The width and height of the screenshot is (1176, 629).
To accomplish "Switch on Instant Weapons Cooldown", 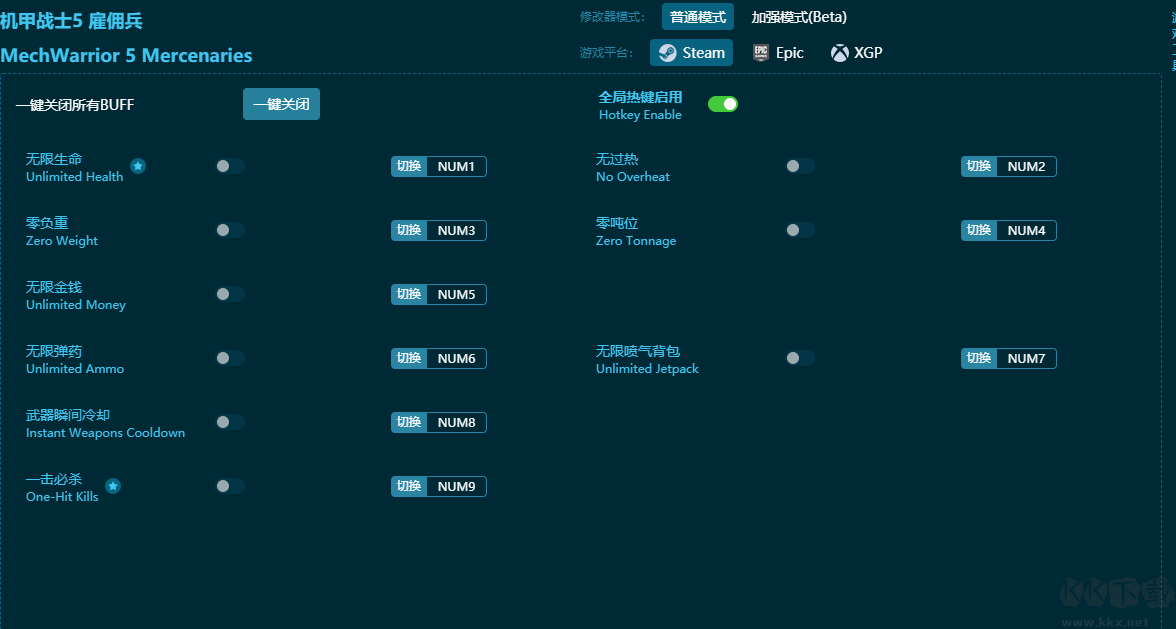I will click(x=229, y=422).
